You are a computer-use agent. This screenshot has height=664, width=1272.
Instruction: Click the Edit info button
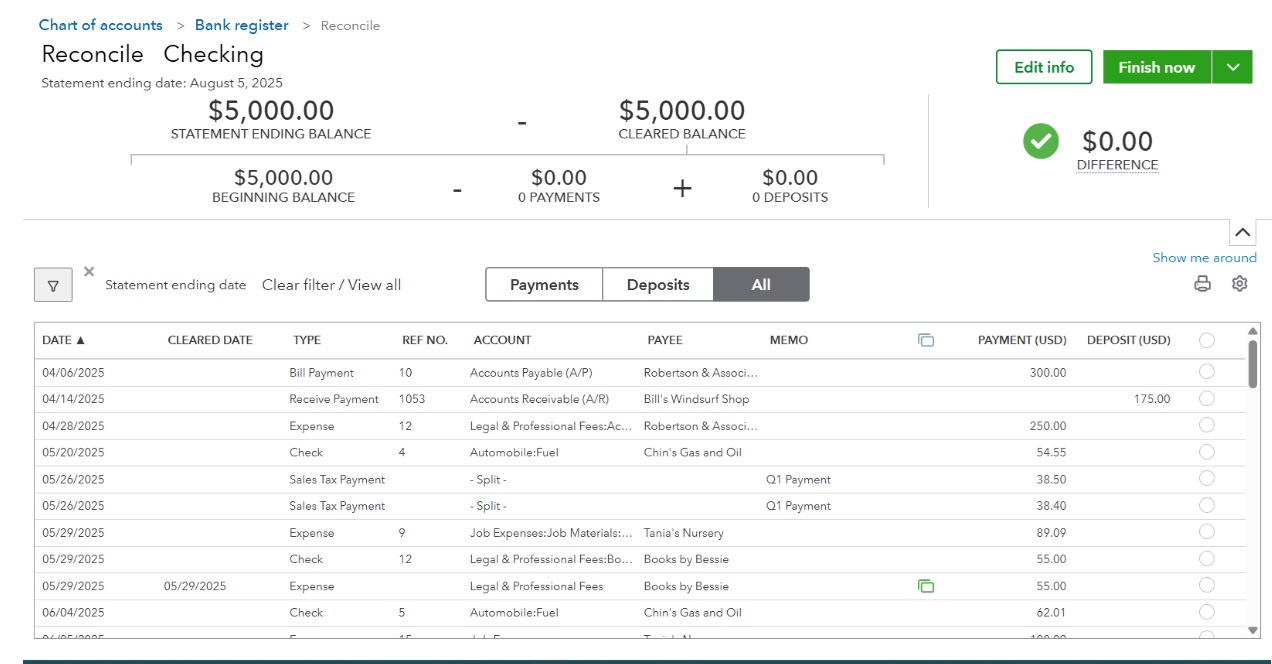tap(1043, 67)
